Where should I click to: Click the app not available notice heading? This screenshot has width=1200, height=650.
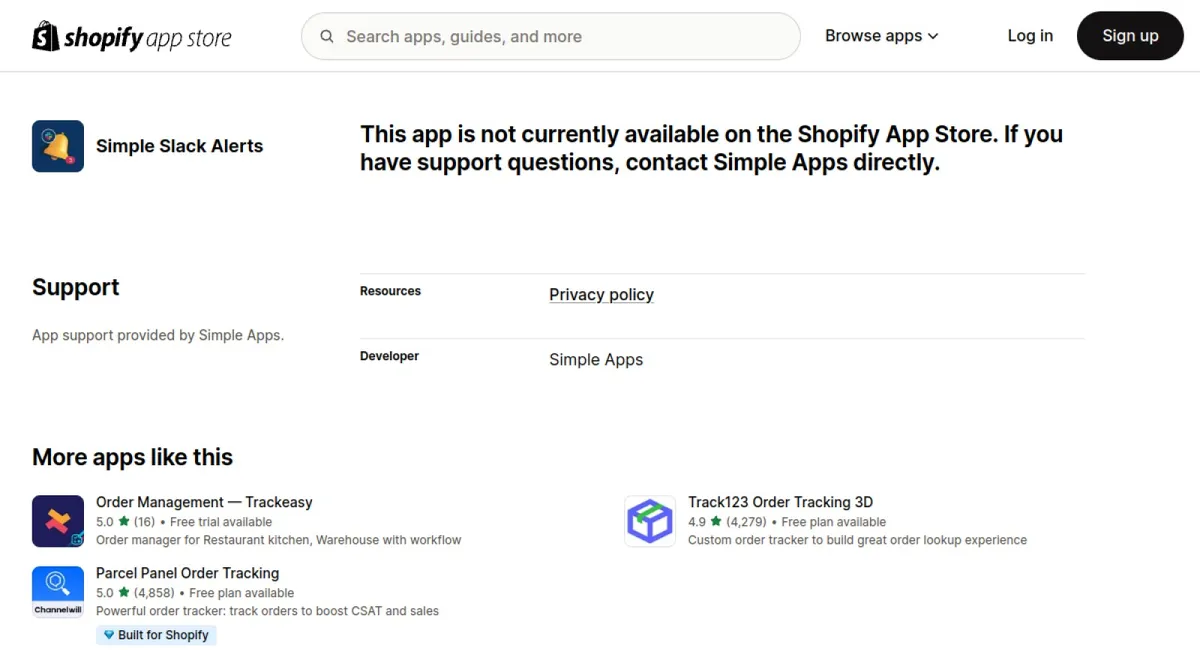coord(711,148)
